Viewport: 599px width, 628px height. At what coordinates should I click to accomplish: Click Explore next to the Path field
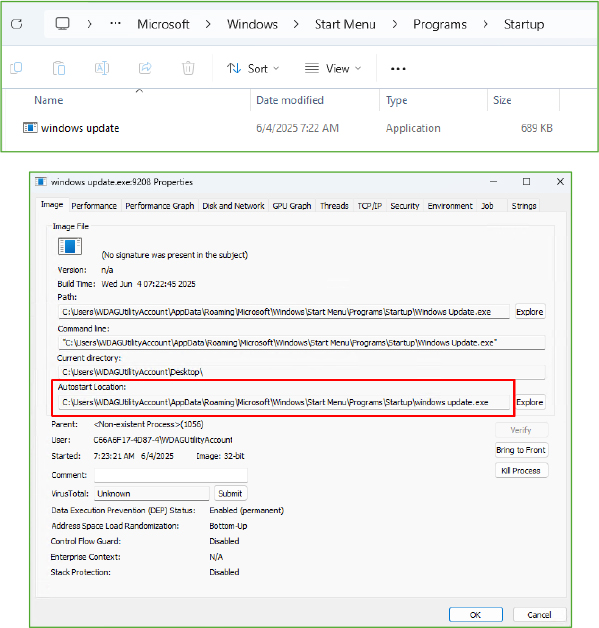[x=530, y=312]
